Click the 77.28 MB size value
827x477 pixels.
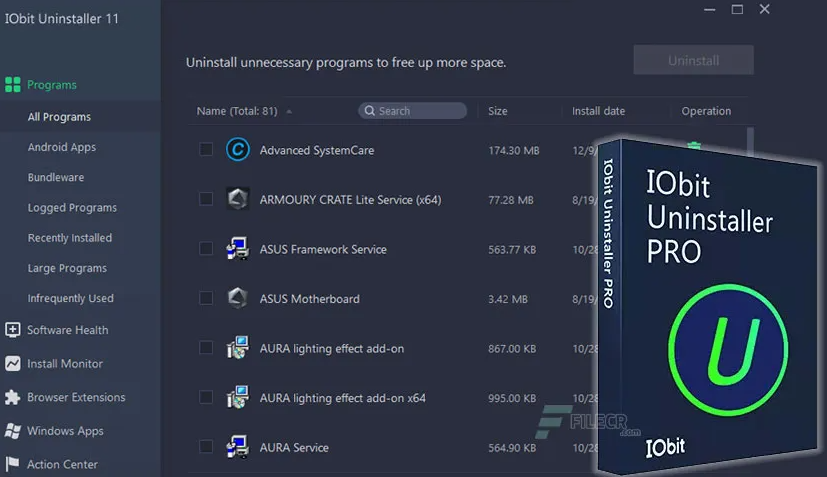pyautogui.click(x=511, y=200)
